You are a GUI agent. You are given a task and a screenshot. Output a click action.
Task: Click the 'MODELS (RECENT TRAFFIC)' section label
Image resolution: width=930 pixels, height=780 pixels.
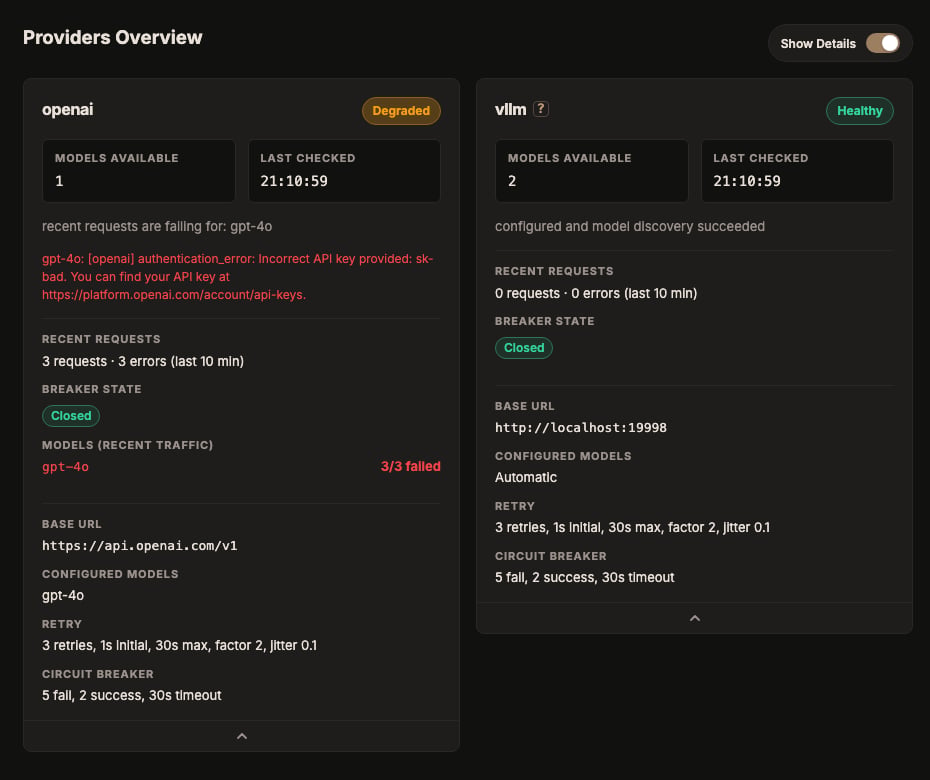(x=128, y=445)
